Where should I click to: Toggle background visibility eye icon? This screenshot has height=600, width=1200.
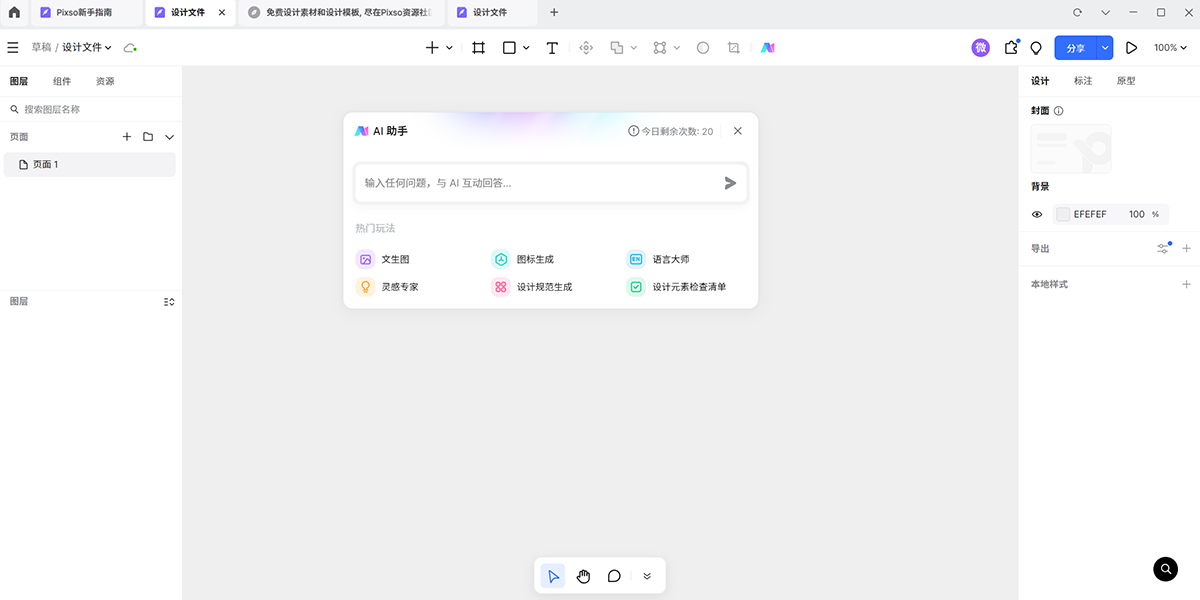[1037, 214]
